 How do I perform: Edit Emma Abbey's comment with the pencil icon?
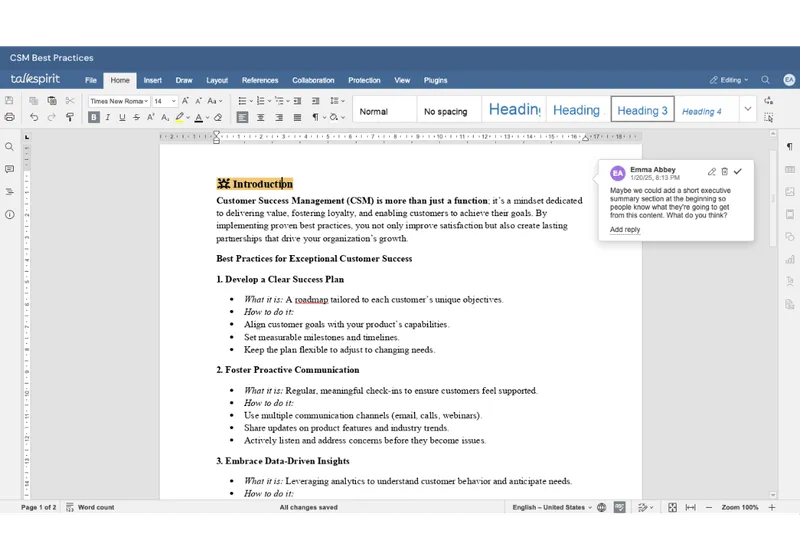[x=711, y=172]
